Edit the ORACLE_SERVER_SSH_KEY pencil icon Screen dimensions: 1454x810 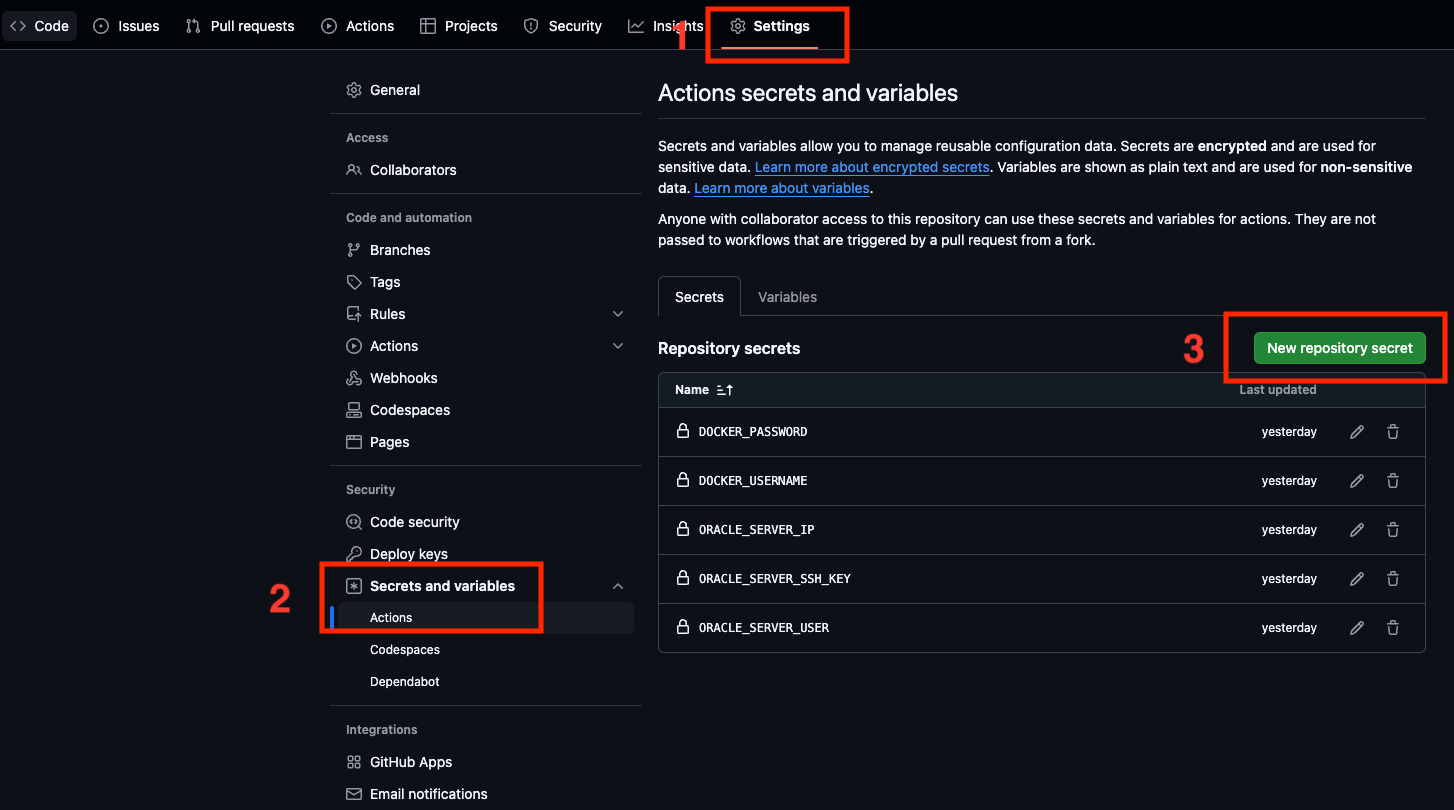coord(1357,579)
